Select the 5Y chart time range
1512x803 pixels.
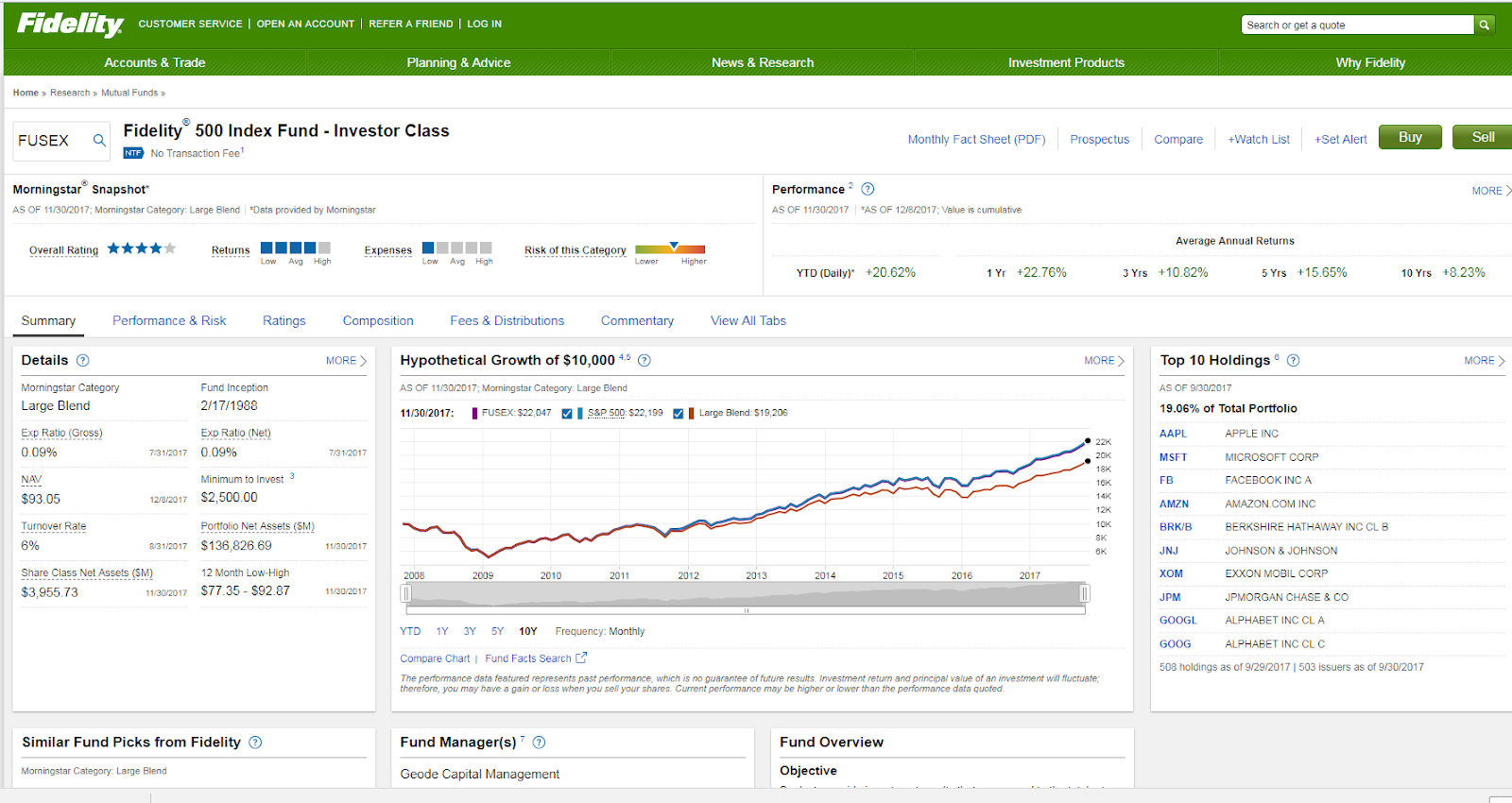497,631
